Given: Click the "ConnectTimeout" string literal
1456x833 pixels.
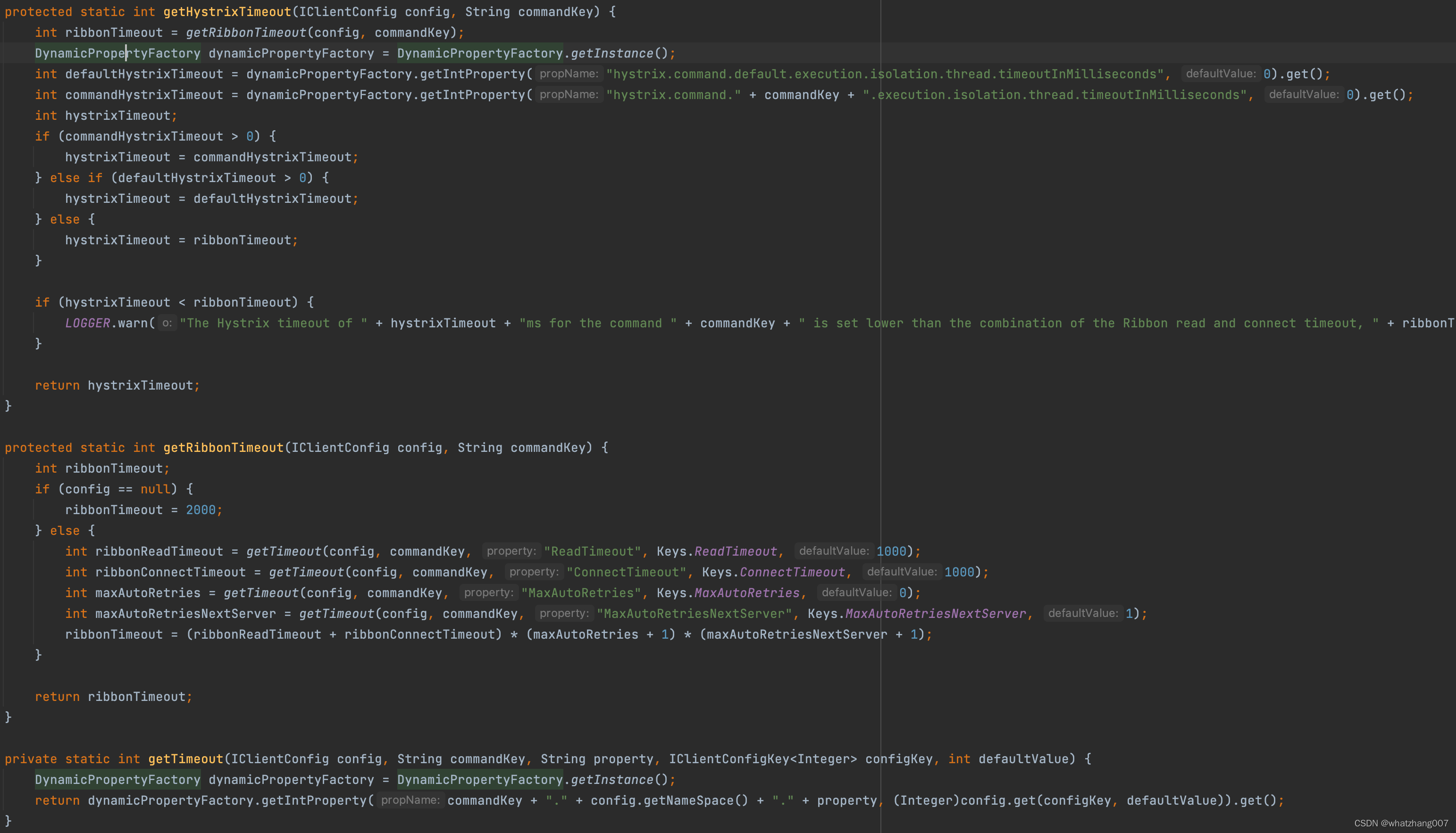Looking at the screenshot, I should (x=626, y=572).
